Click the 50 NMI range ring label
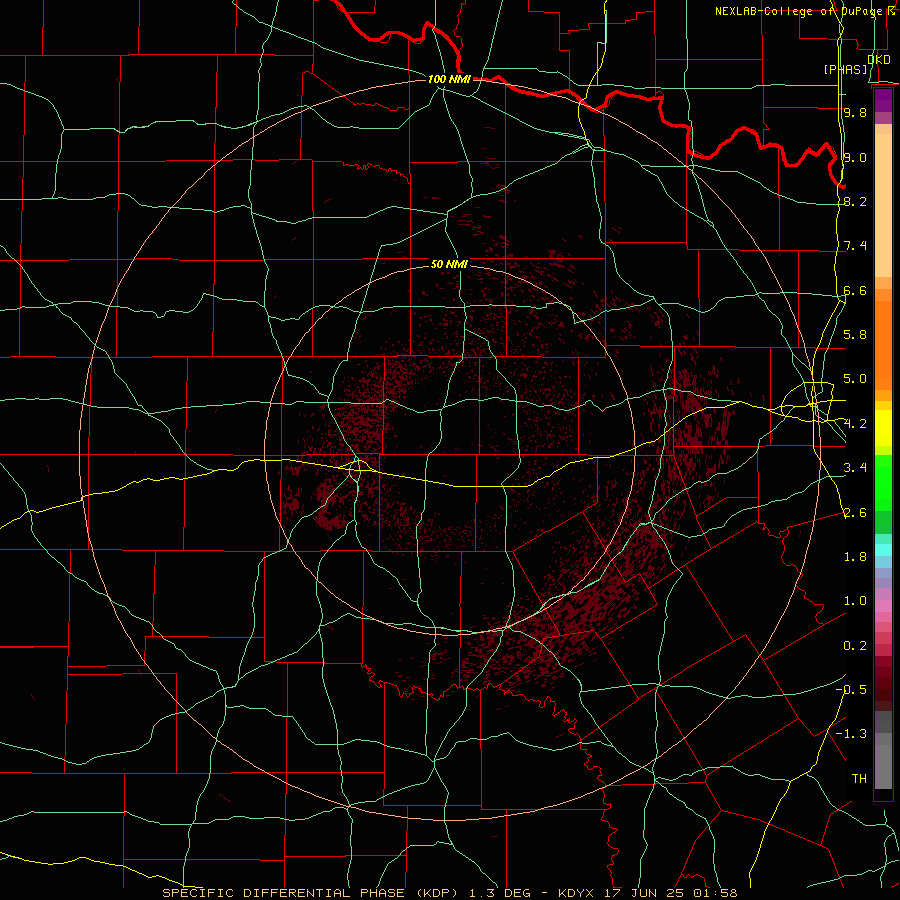Image resolution: width=900 pixels, height=900 pixels. coord(449,264)
